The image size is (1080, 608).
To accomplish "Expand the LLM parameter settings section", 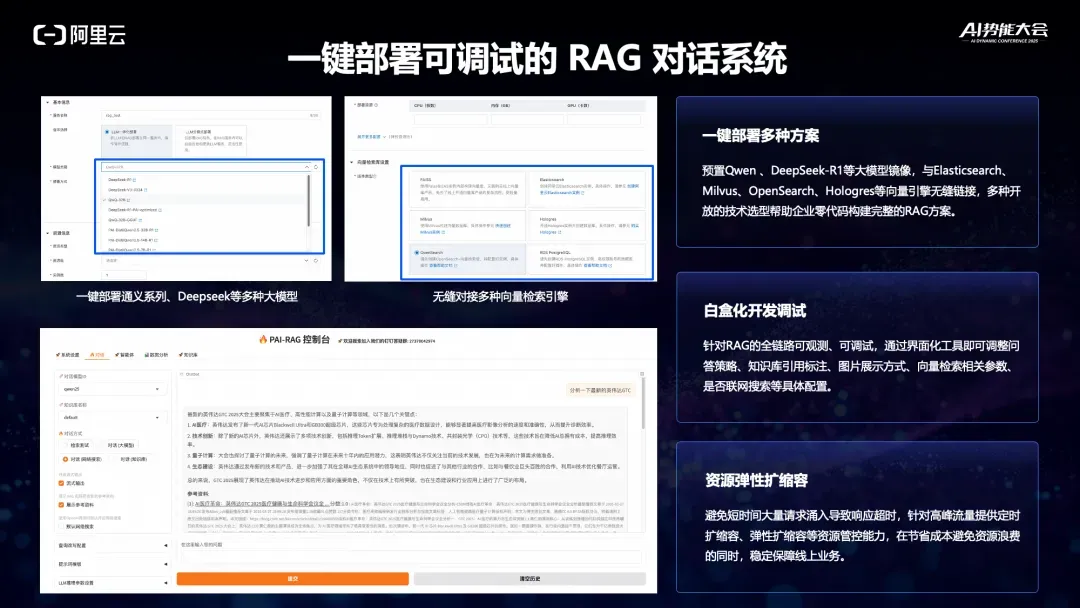I will pyautogui.click(x=113, y=583).
